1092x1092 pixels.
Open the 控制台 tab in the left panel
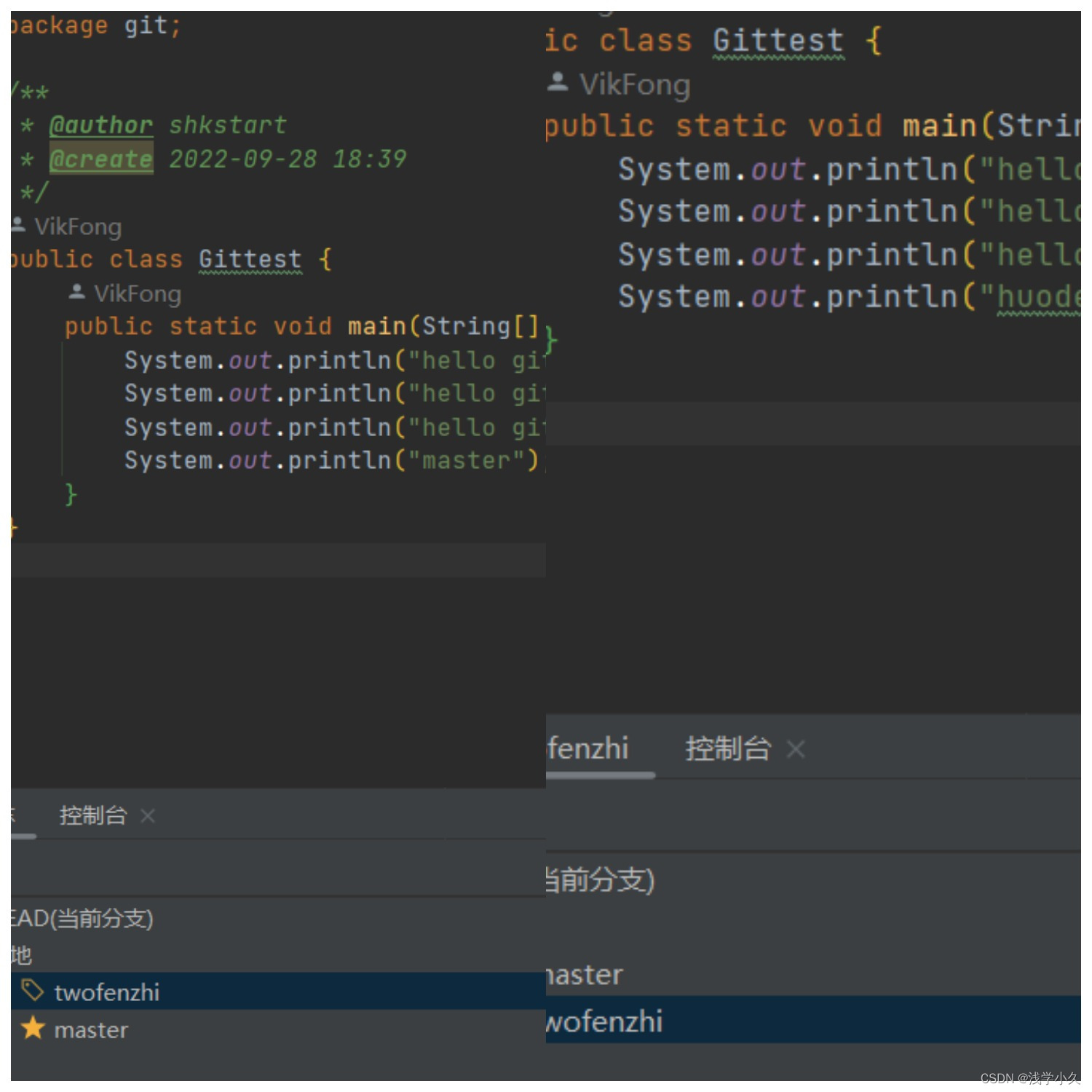point(93,815)
